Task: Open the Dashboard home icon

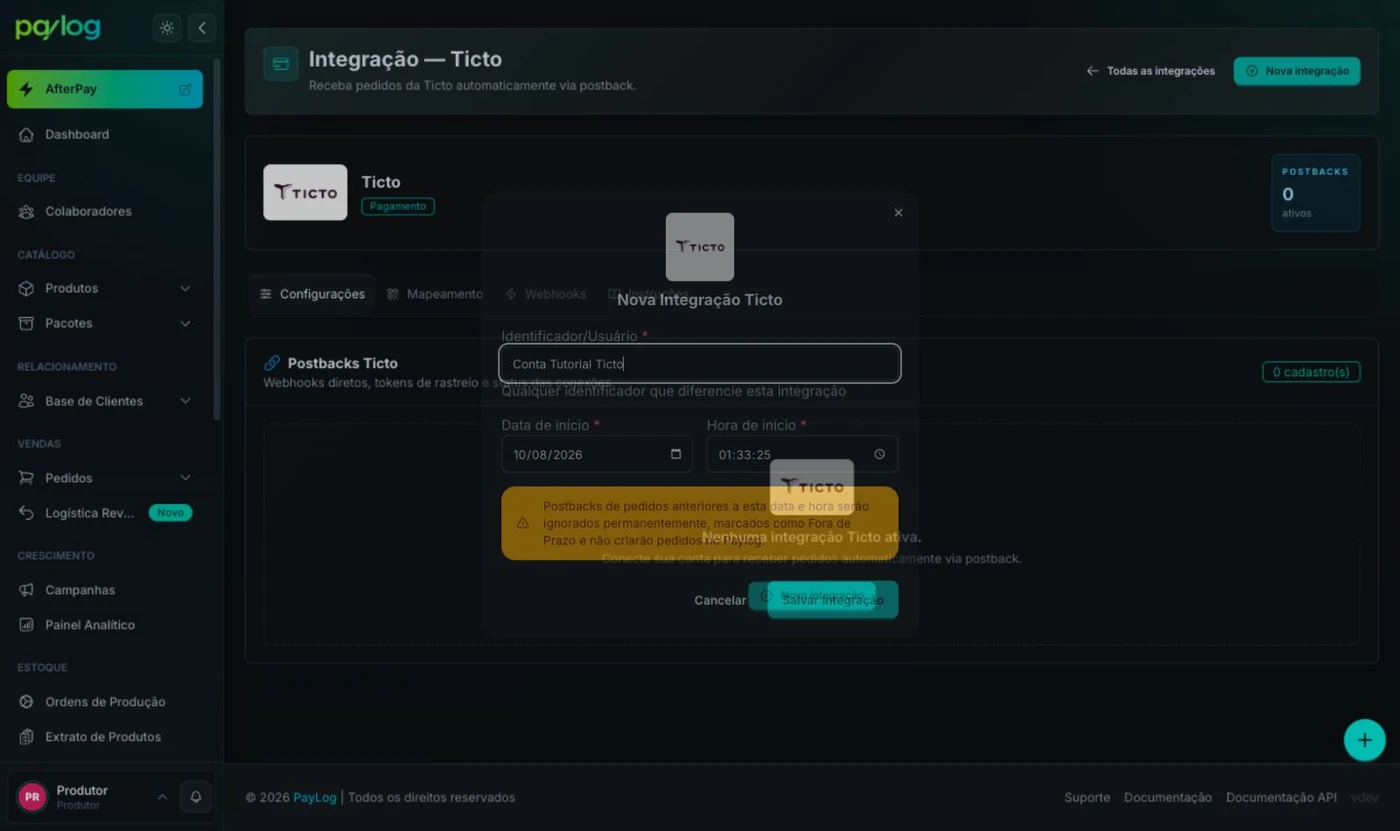Action: click(26, 134)
